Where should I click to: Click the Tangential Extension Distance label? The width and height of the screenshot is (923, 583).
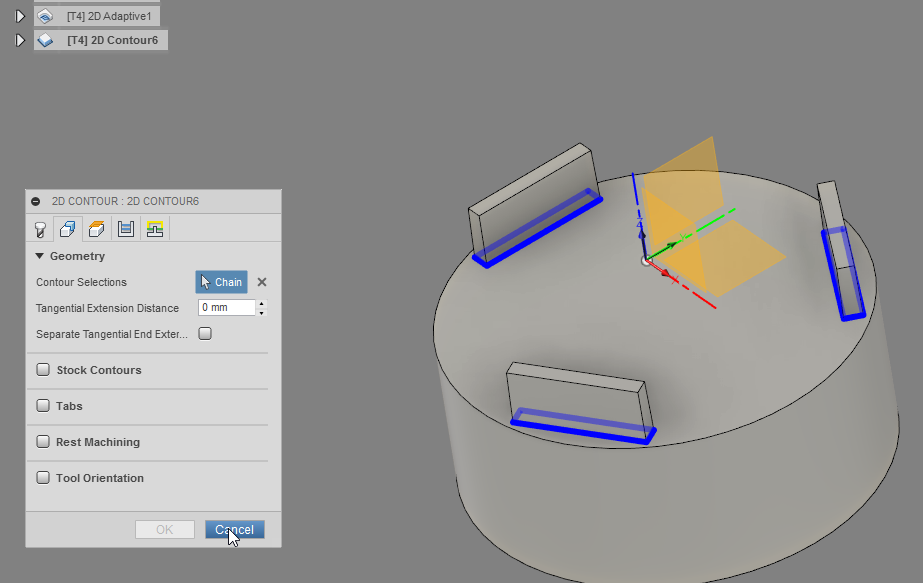click(107, 308)
